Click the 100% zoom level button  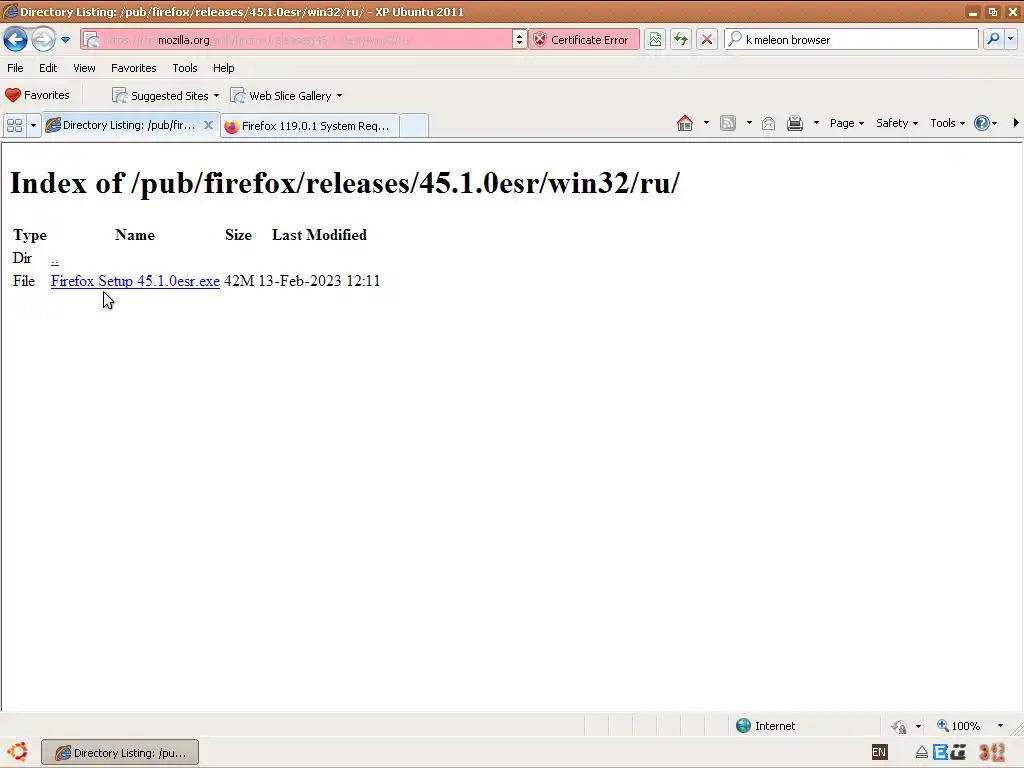(x=959, y=726)
